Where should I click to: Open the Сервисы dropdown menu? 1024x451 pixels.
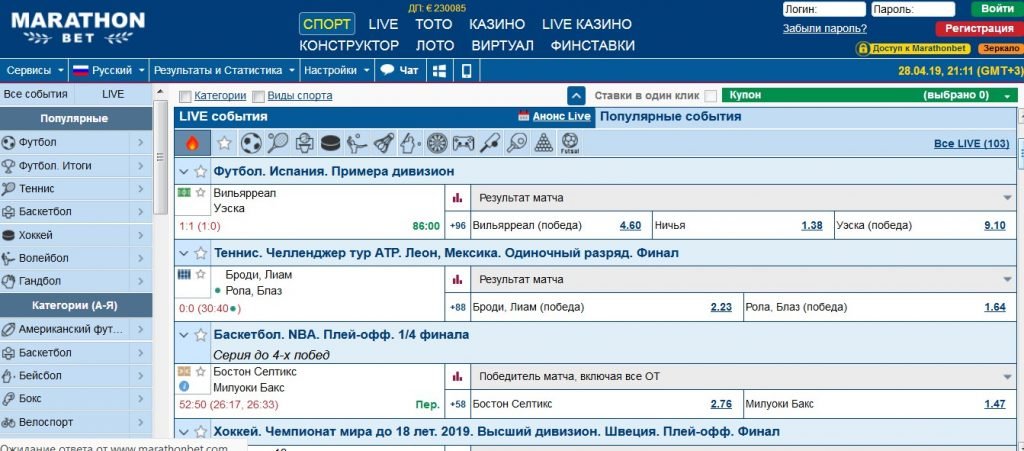click(35, 70)
